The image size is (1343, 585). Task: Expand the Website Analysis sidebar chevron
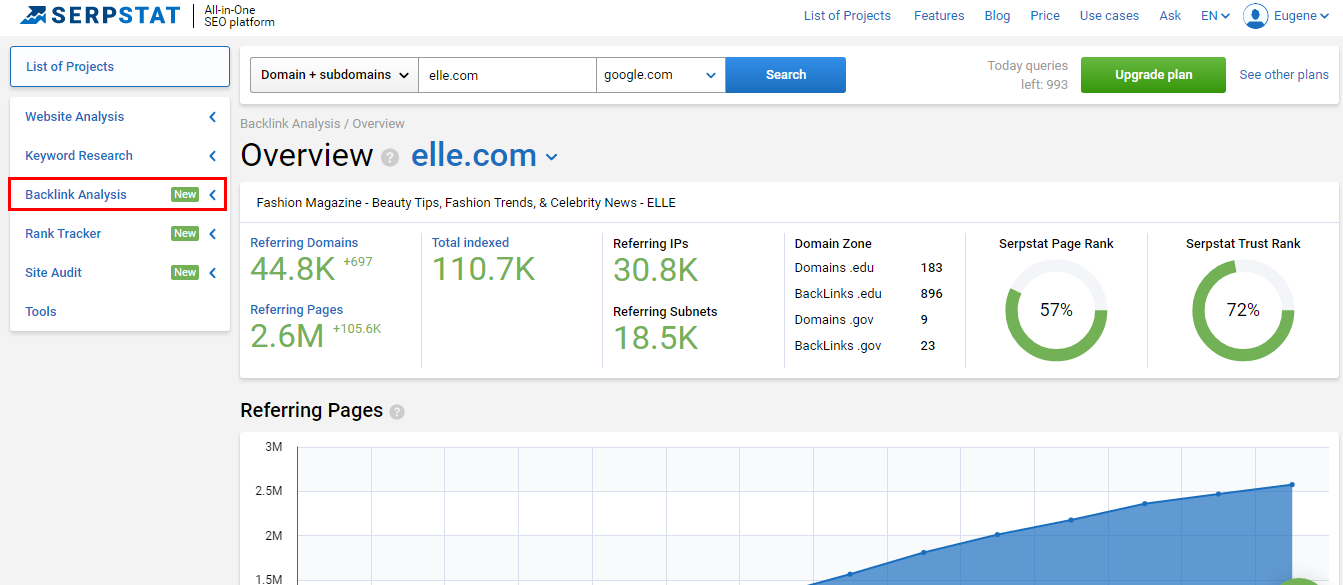[x=212, y=117]
